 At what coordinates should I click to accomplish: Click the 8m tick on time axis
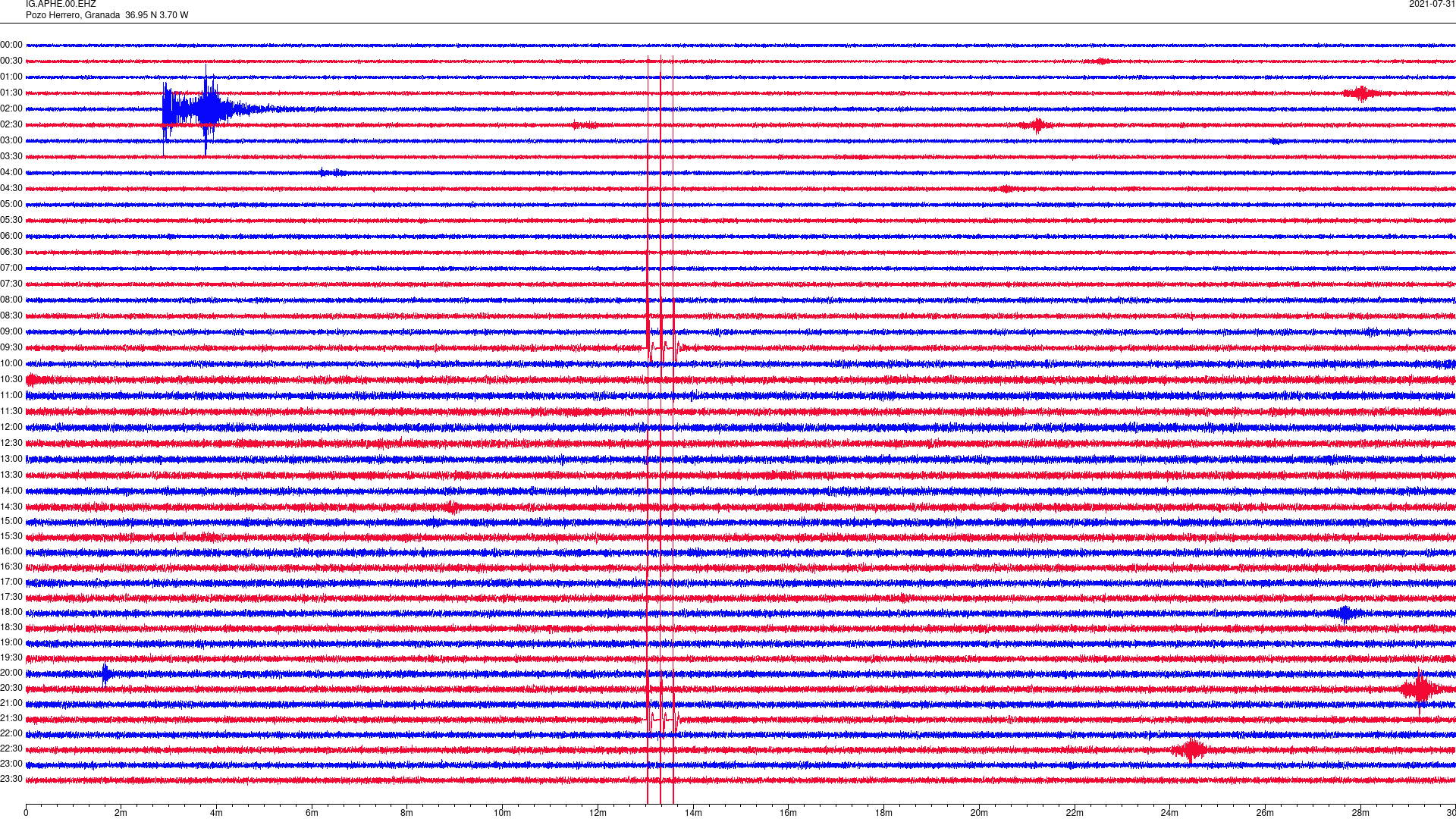(407, 813)
